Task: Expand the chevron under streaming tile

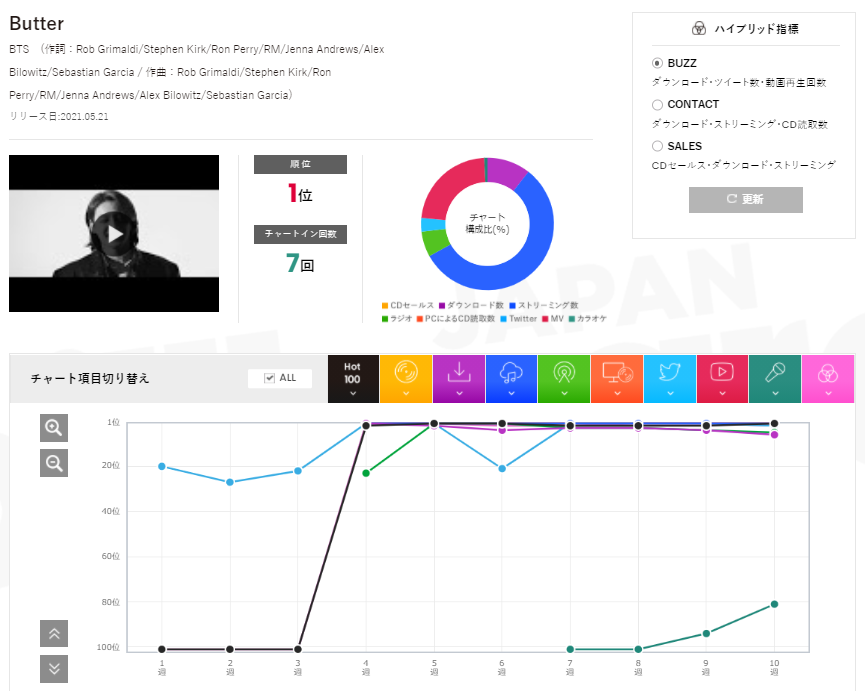Action: pyautogui.click(x=511, y=393)
